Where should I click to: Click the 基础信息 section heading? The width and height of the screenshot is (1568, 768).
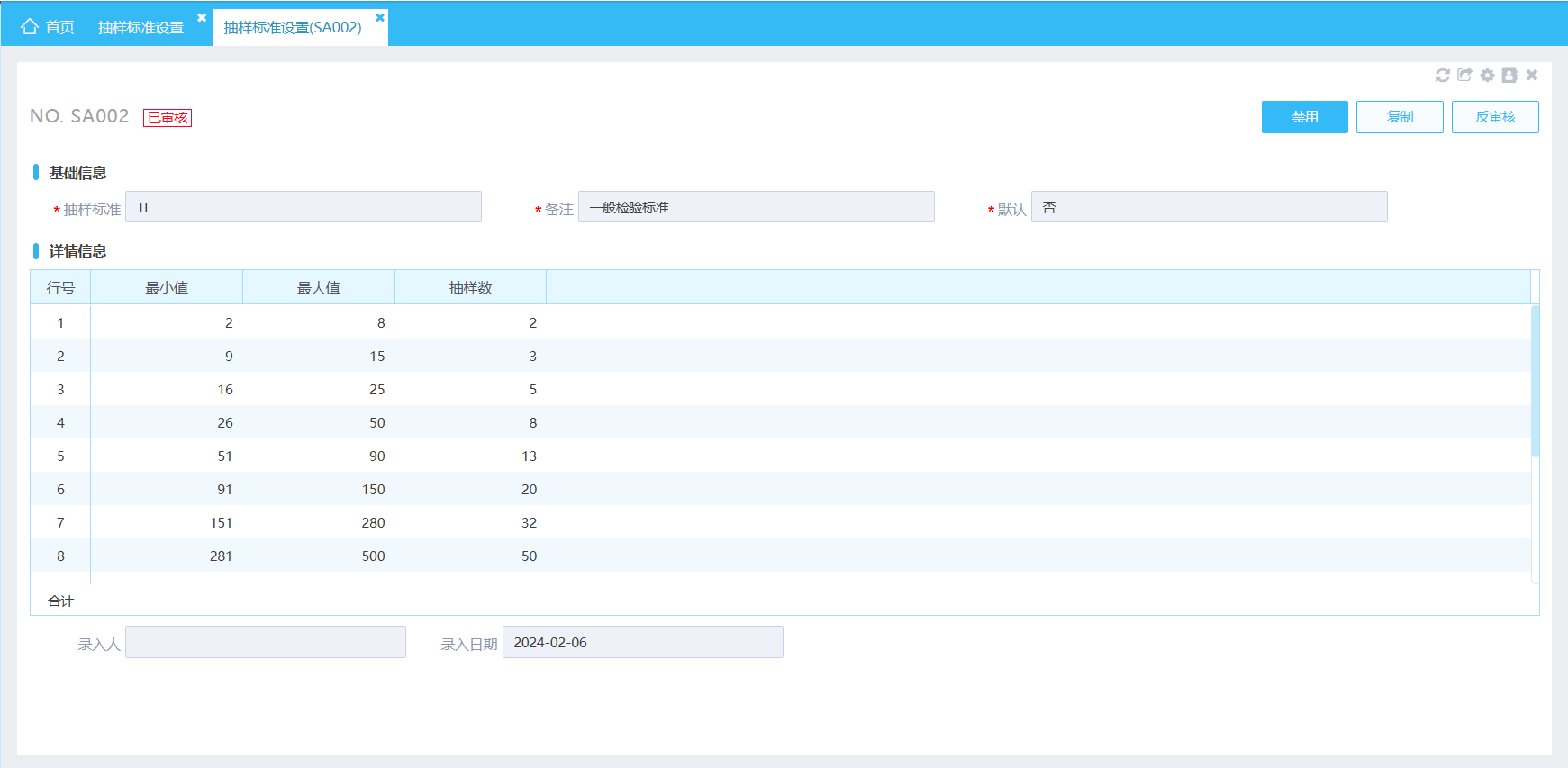pos(77,173)
